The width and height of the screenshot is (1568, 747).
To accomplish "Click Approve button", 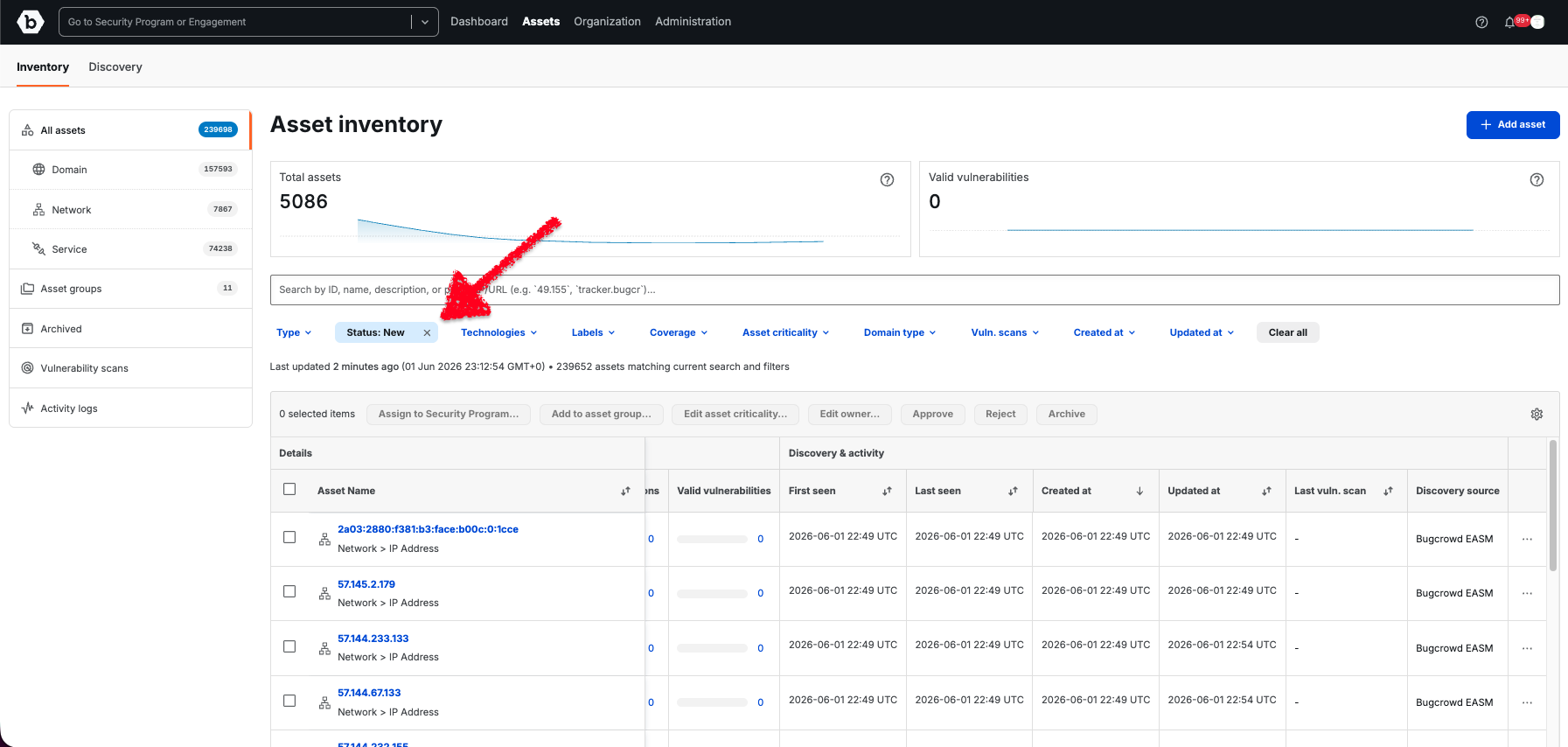I will 932,414.
